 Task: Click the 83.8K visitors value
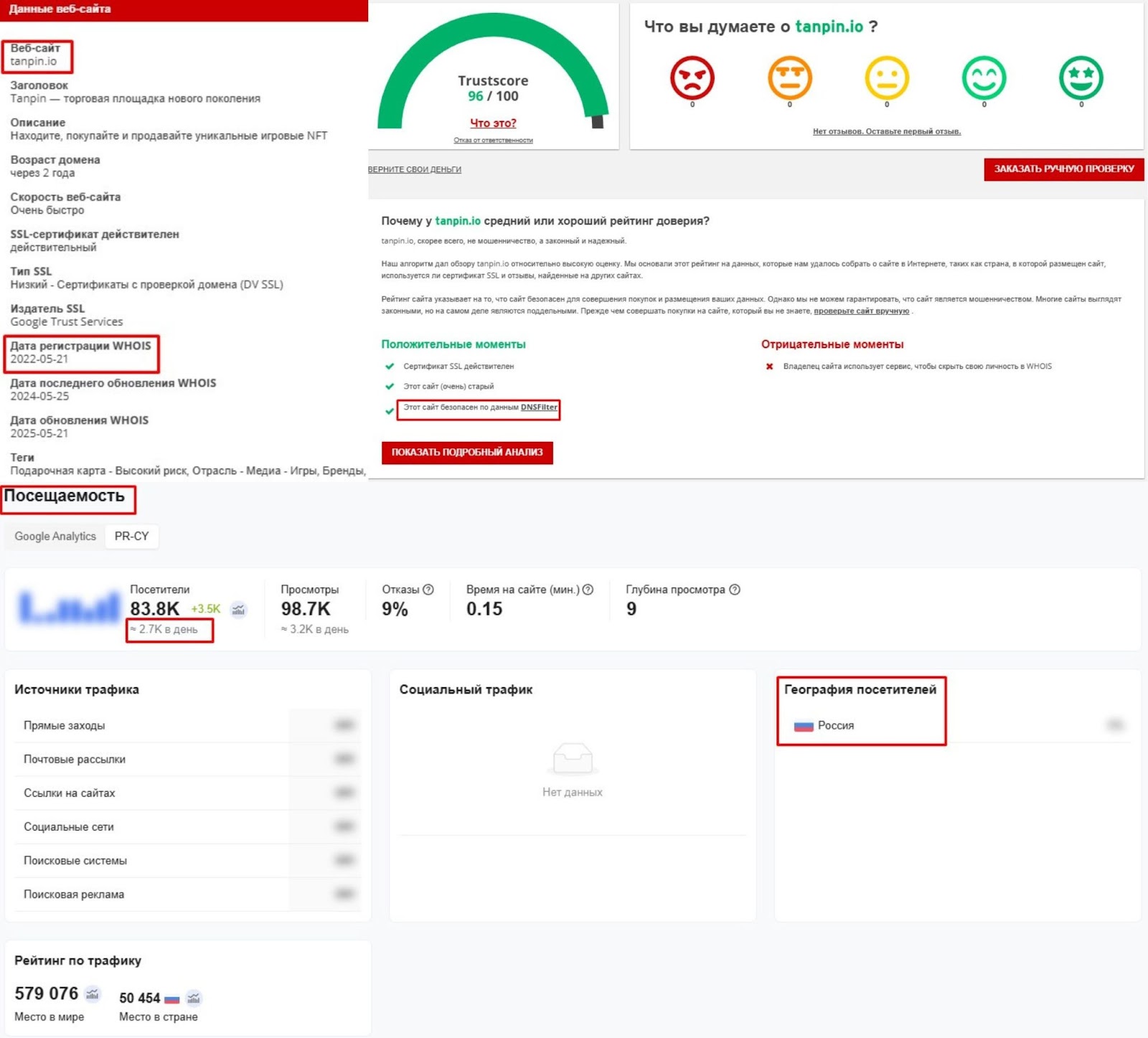click(x=154, y=609)
